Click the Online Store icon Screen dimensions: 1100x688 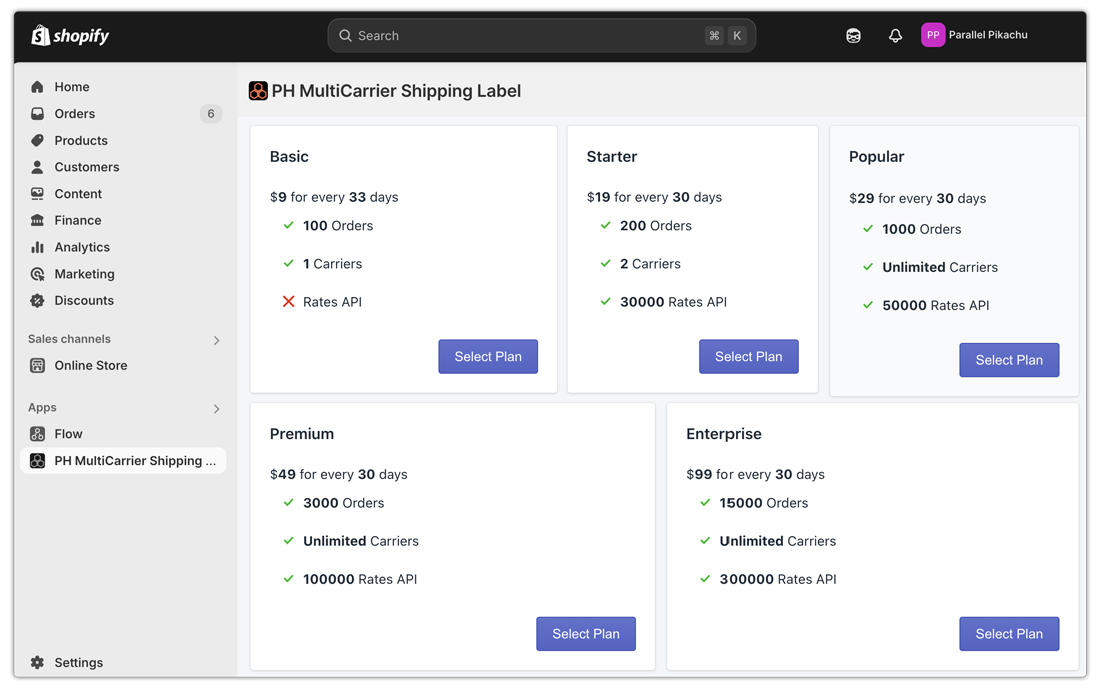[x=37, y=365]
